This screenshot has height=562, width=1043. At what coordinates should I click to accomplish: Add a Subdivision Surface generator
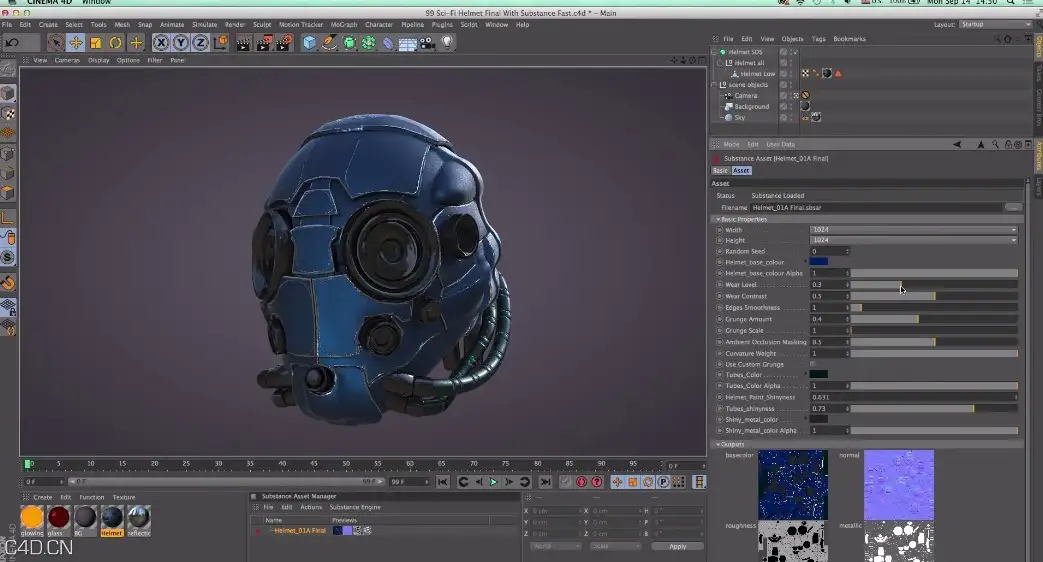click(x=349, y=43)
